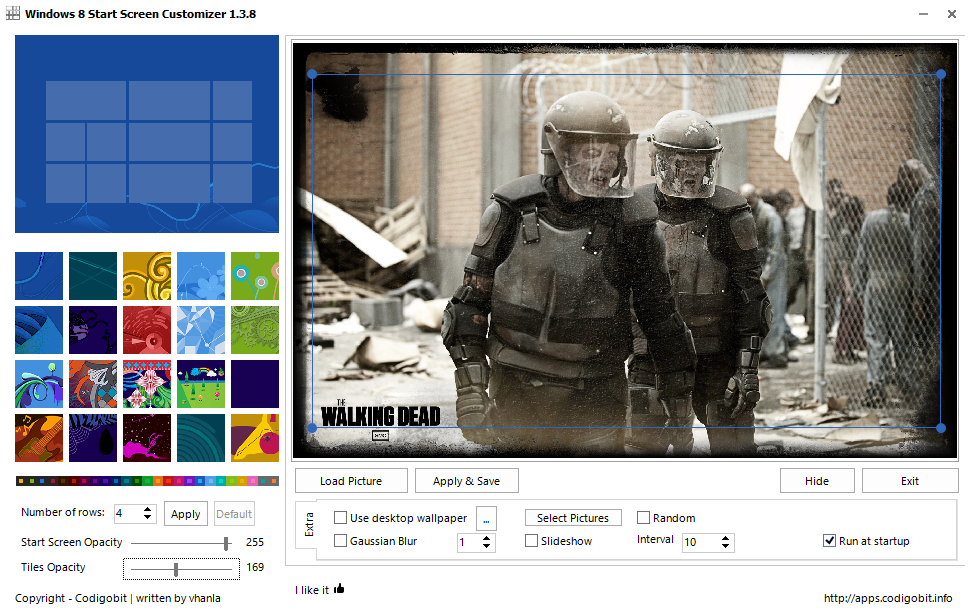Viewport: 972px width, 611px height.
Task: Hide the customizer window with Hide button
Action: click(x=817, y=481)
